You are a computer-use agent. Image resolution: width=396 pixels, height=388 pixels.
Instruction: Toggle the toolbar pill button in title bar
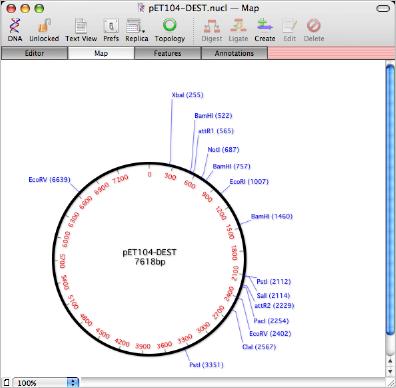tap(383, 8)
